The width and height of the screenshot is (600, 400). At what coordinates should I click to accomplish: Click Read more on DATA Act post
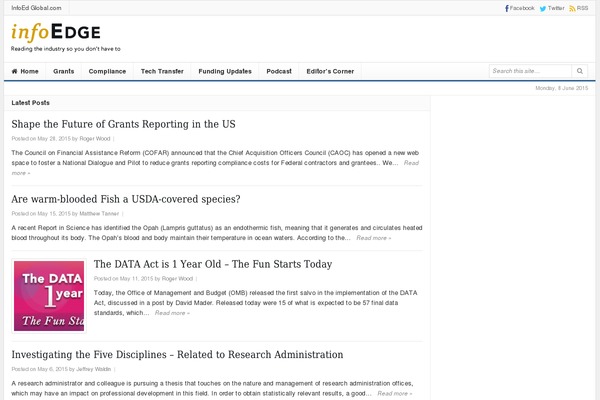[172, 313]
